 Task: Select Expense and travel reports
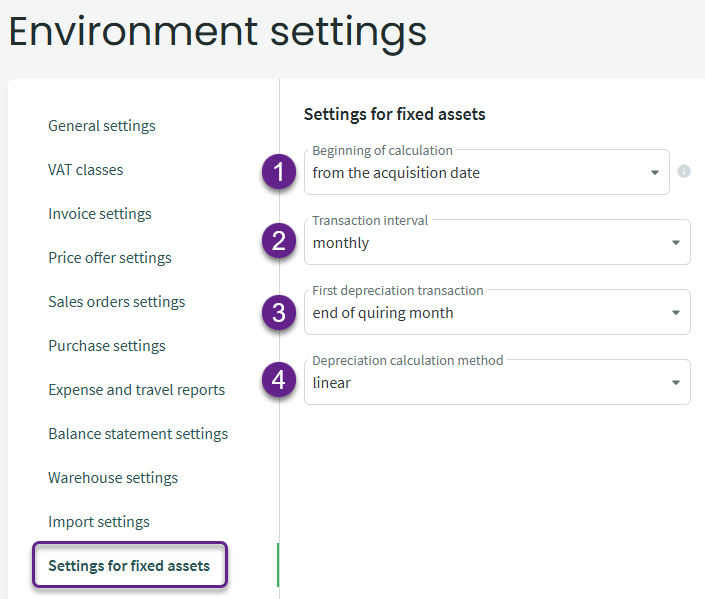pyautogui.click(x=137, y=390)
